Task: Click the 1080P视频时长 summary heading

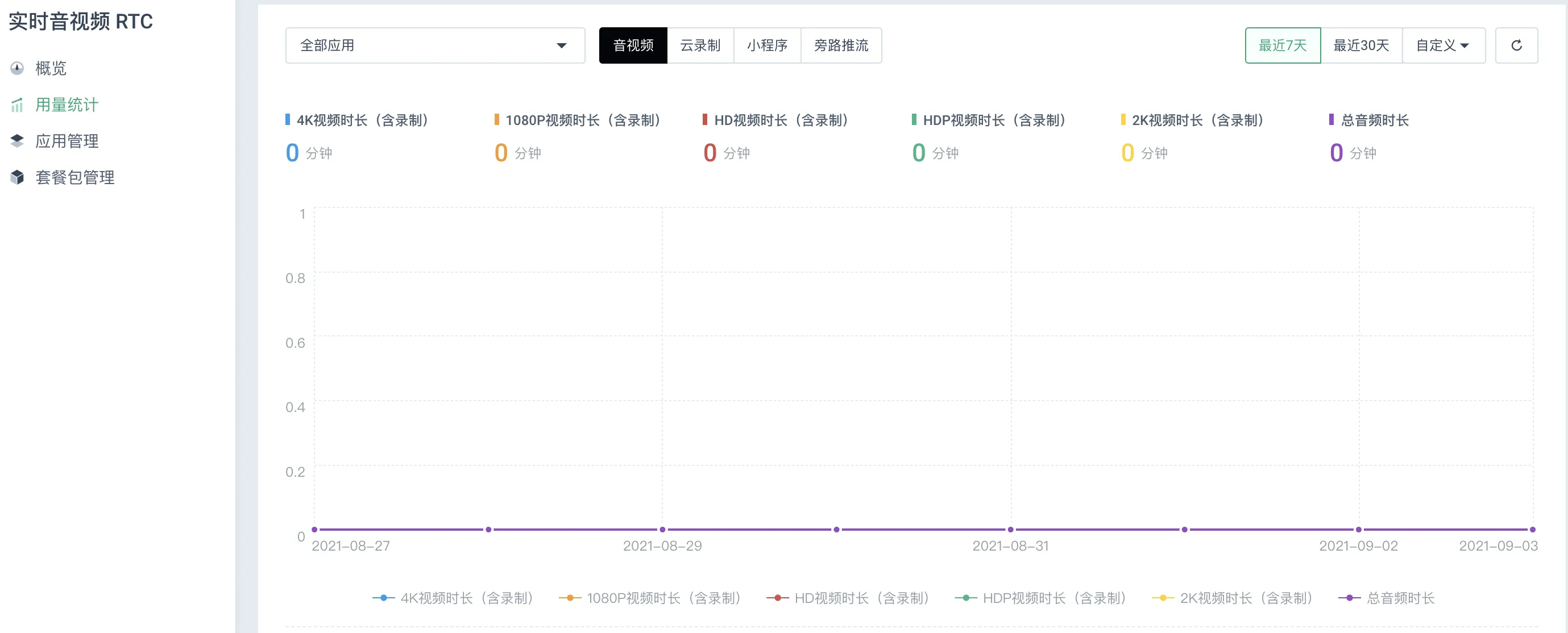Action: point(584,120)
